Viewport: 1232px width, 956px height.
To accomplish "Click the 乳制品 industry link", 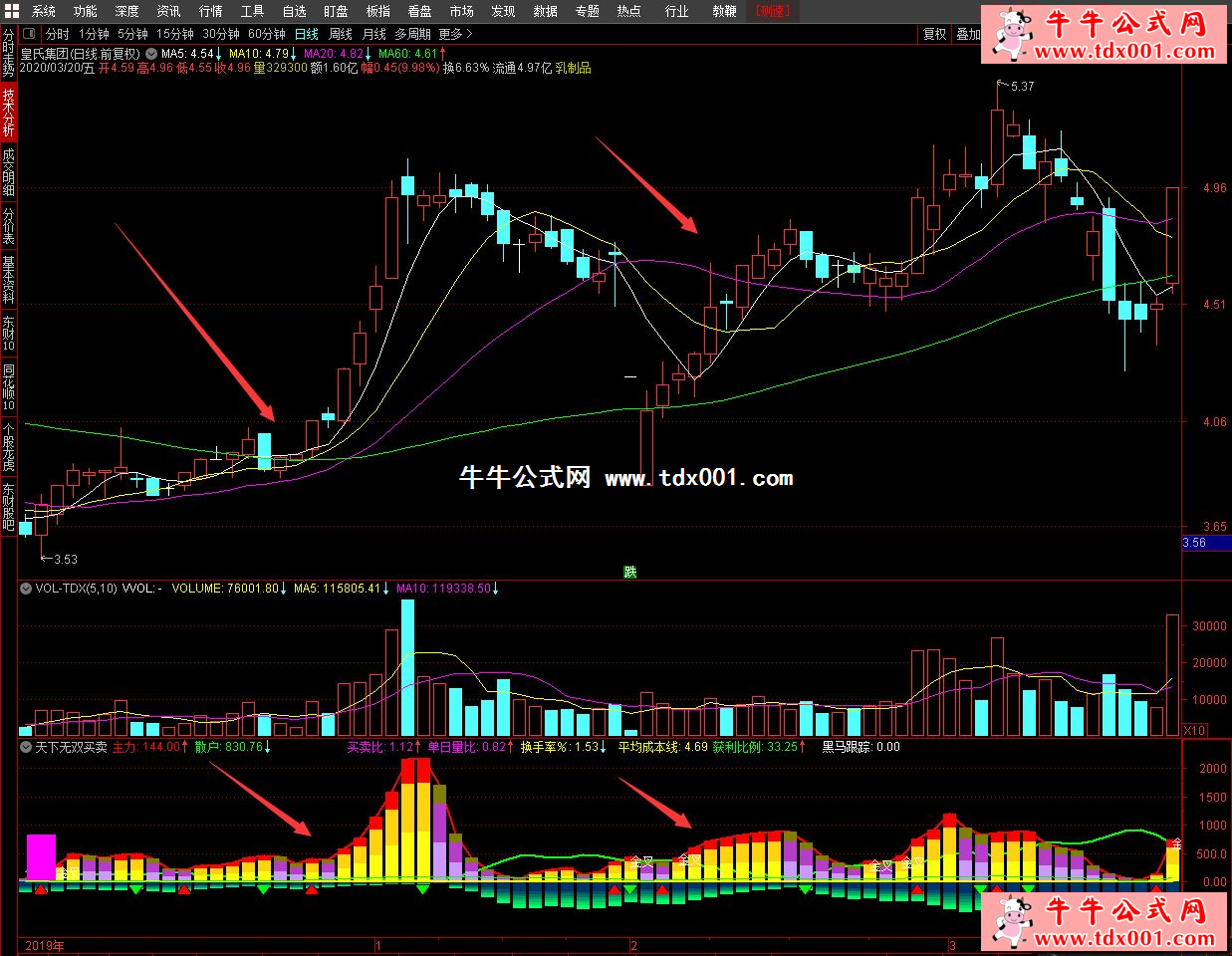I will [573, 68].
